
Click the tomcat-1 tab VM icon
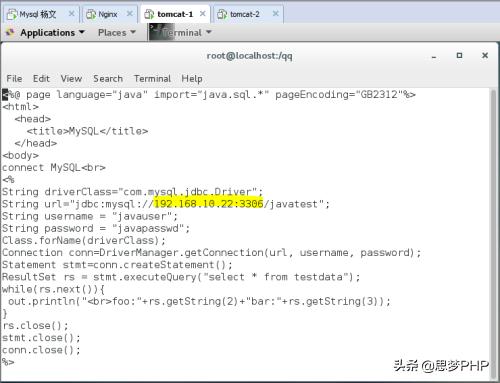click(149, 14)
